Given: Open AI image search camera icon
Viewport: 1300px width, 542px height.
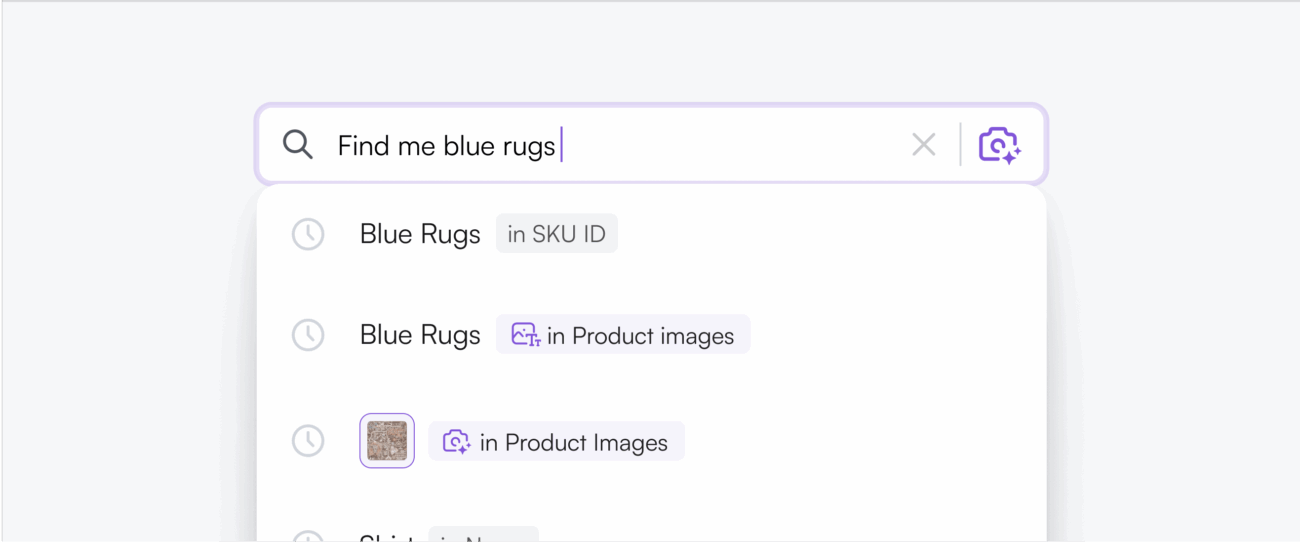Looking at the screenshot, I should click(x=998, y=145).
